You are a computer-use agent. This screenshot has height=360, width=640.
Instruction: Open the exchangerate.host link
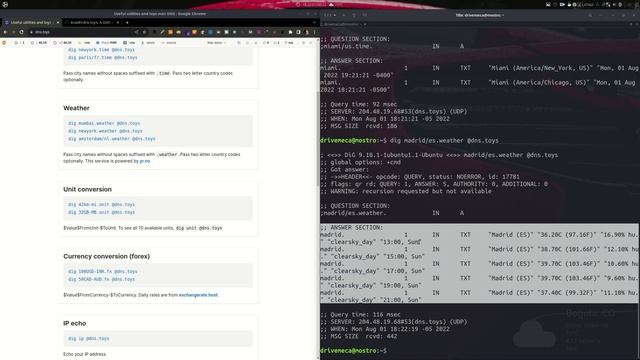[x=198, y=295]
